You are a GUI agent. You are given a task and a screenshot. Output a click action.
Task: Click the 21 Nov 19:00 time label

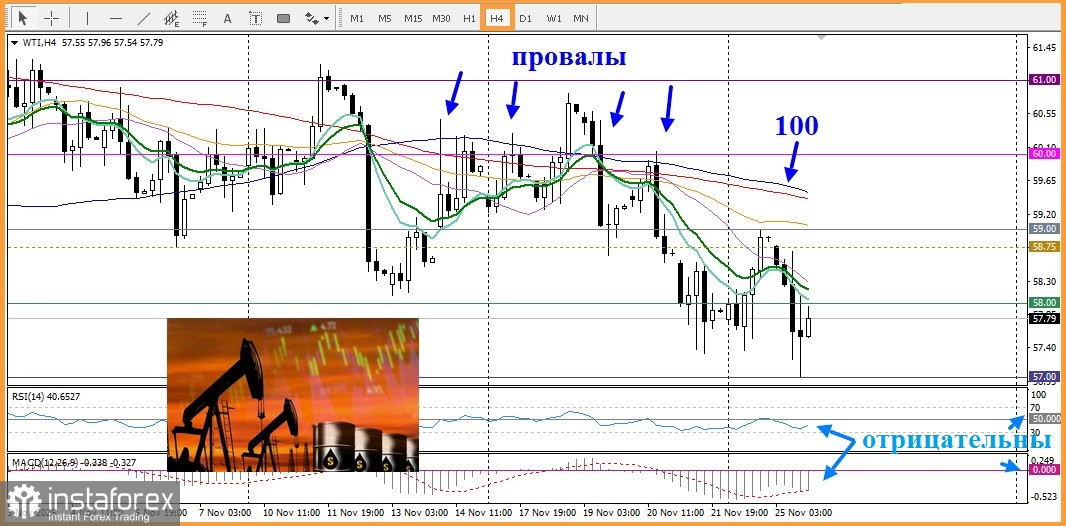pos(738,512)
